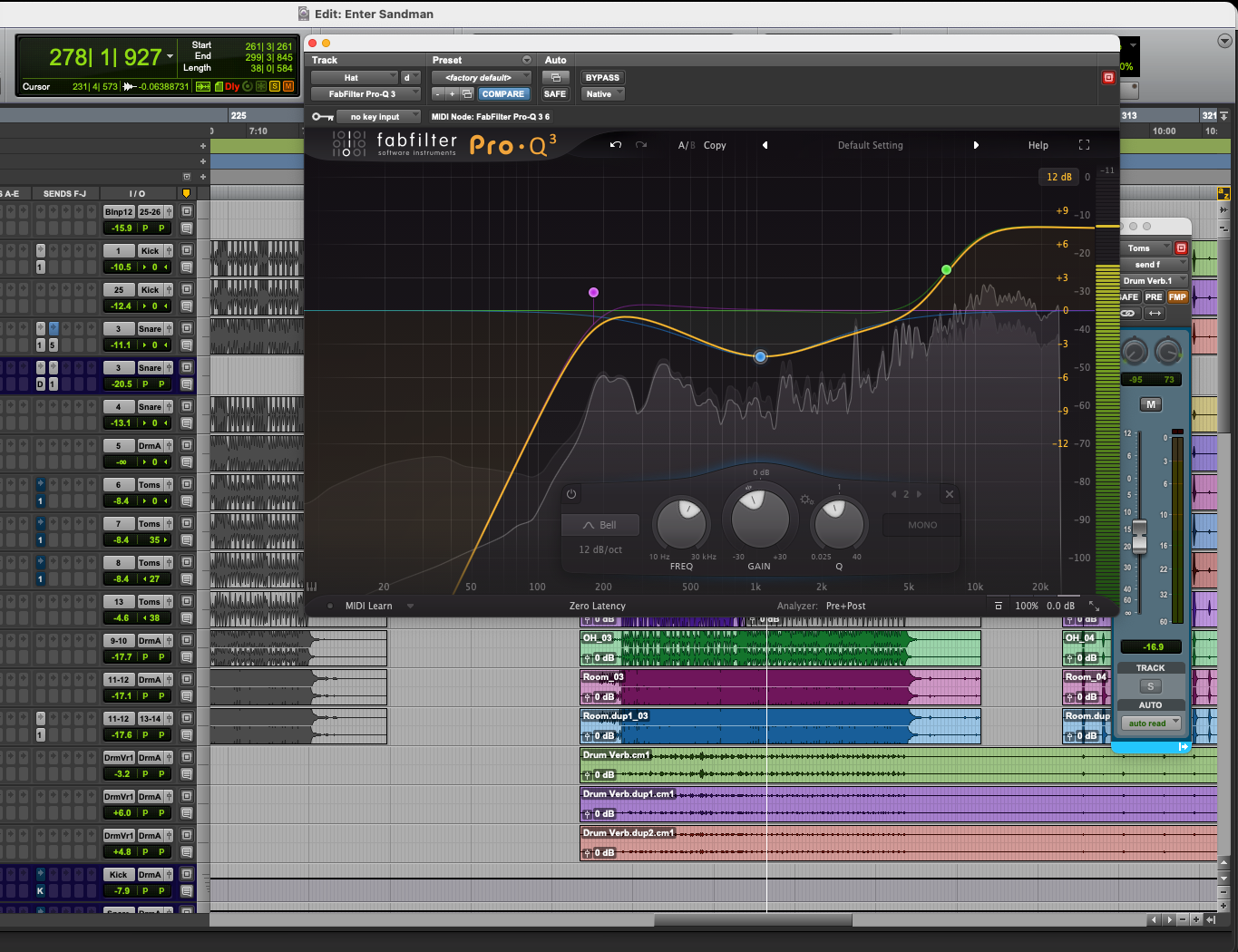
Task: Open the Preset section menu arrow
Action: click(526, 60)
